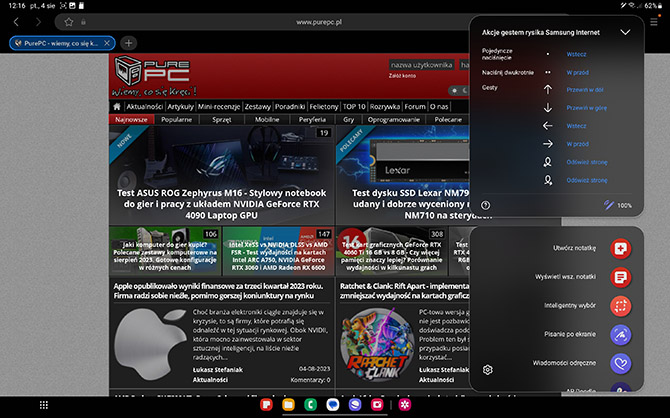The height and width of the screenshot is (418, 670).
Task: Tap the S Pen battery 100% indicator
Action: [x=618, y=205]
